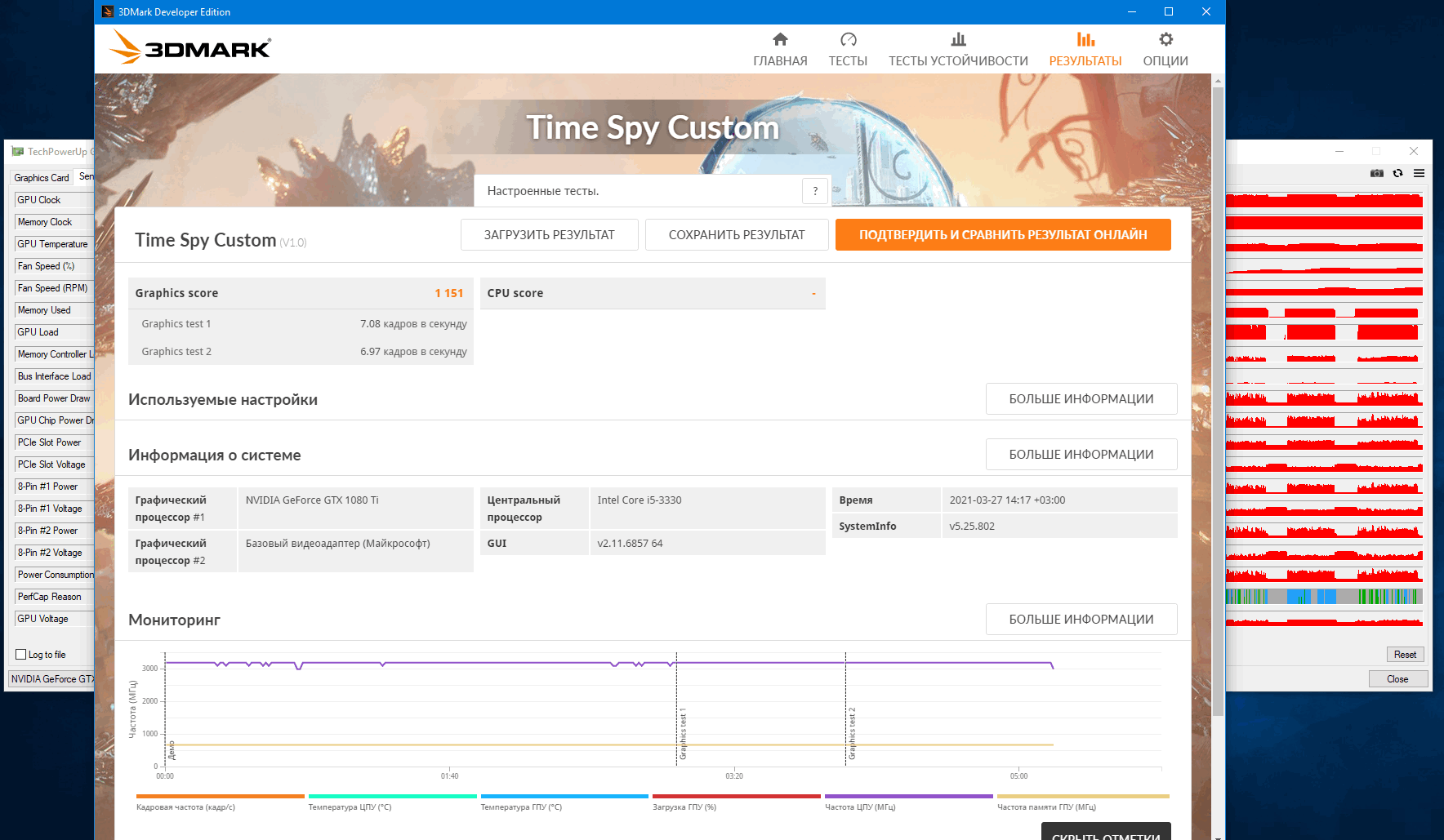Click Fan Speed (RPM) sensor label in GPU-Z

click(52, 288)
